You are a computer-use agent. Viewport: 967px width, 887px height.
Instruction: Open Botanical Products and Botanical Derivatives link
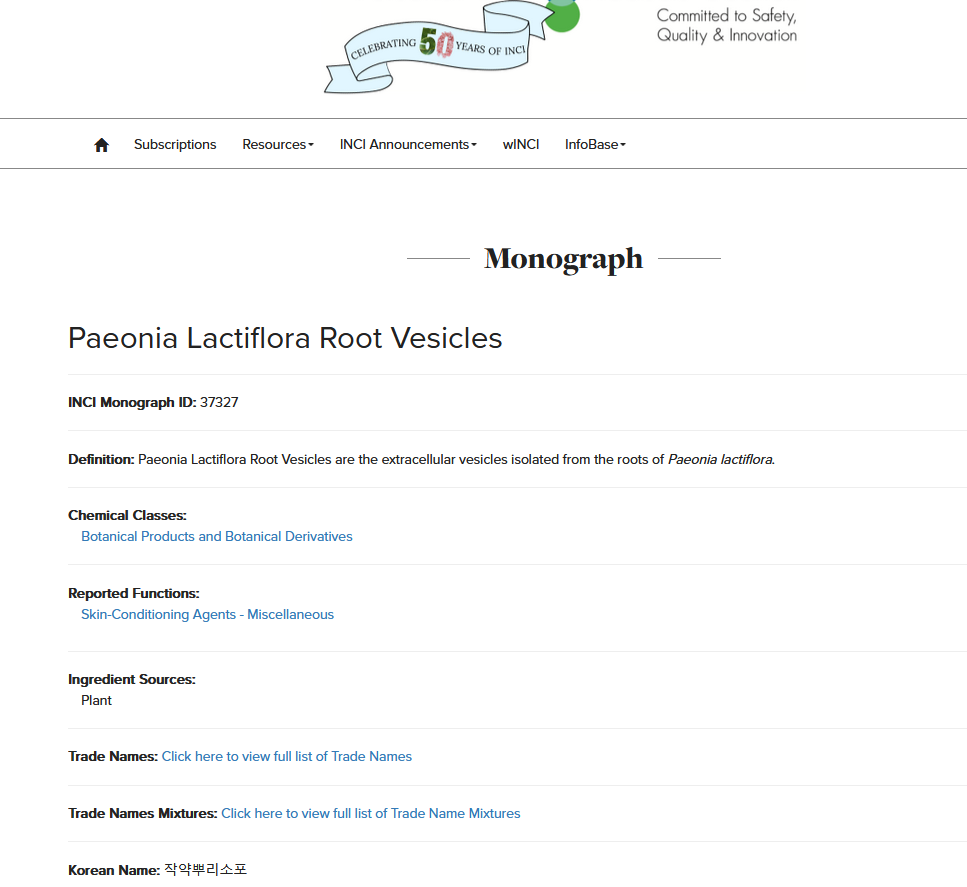tap(217, 537)
